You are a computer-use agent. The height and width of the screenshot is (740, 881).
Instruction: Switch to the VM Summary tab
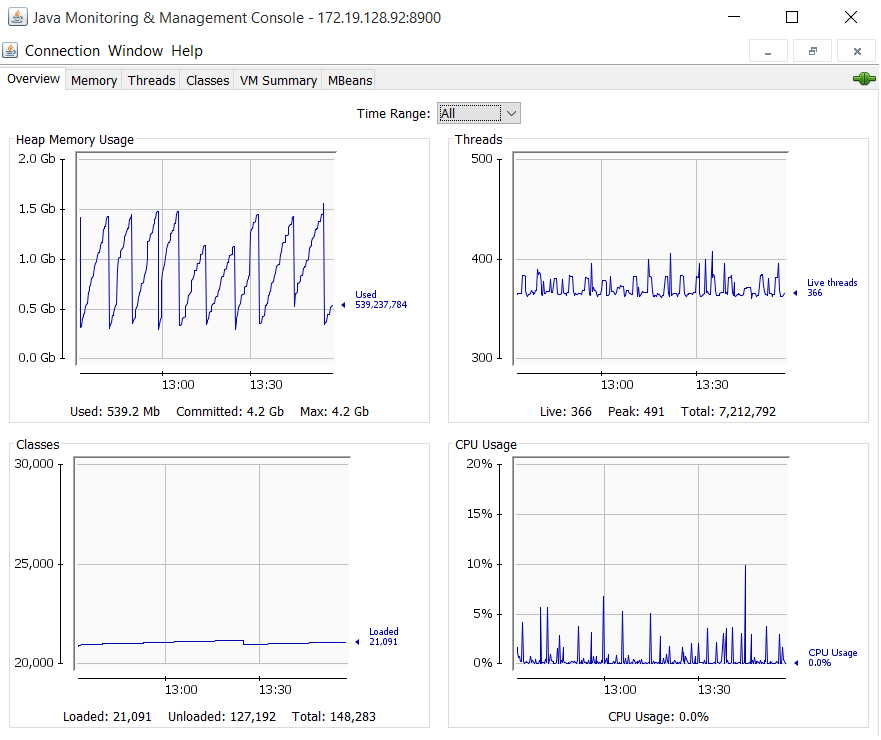coord(278,80)
